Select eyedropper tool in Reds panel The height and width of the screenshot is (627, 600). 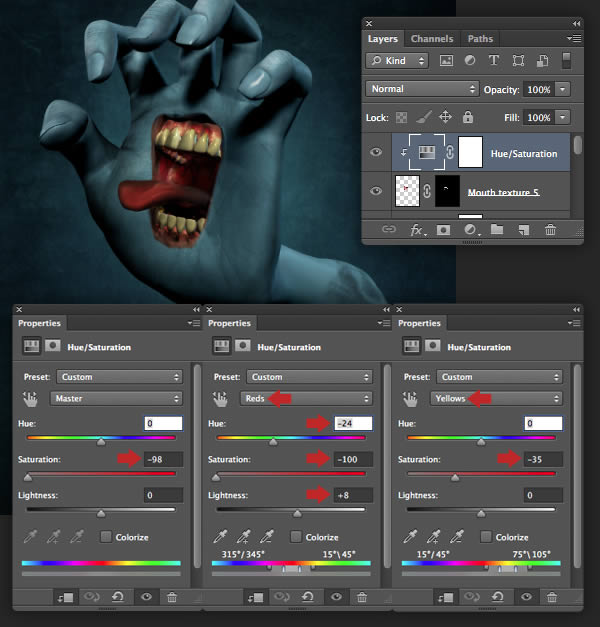click(220, 536)
